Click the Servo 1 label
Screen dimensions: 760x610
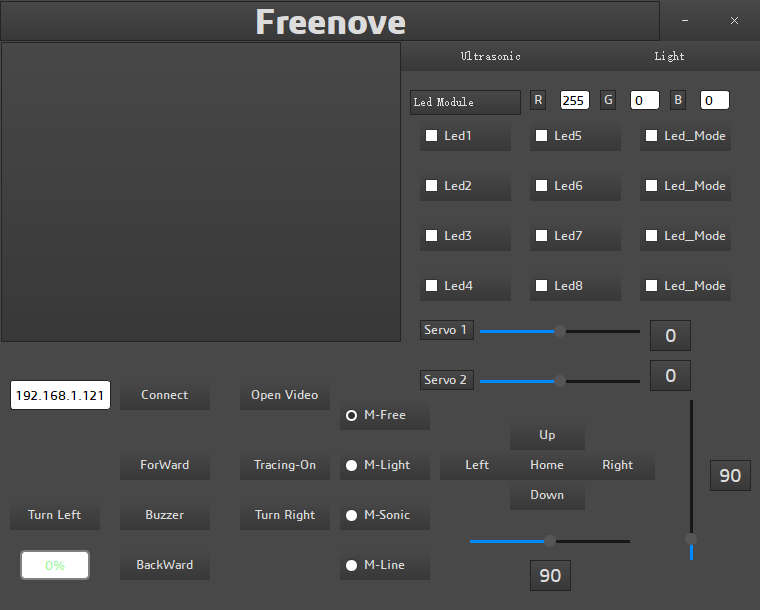(x=446, y=330)
